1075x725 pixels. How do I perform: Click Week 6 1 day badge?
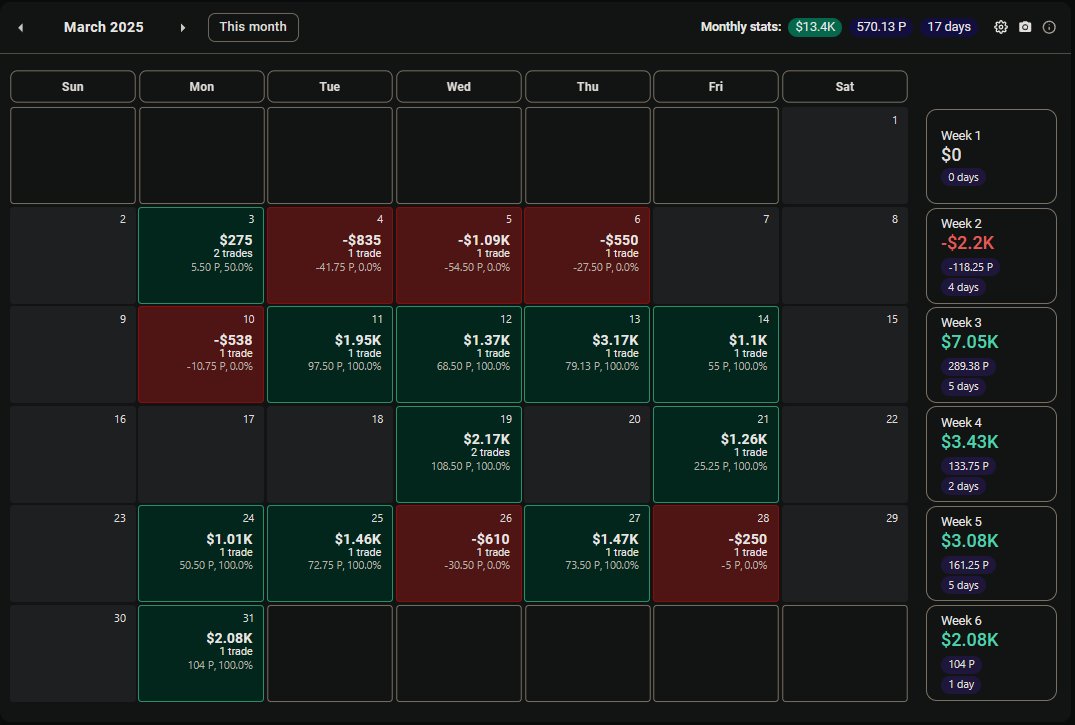click(961, 684)
